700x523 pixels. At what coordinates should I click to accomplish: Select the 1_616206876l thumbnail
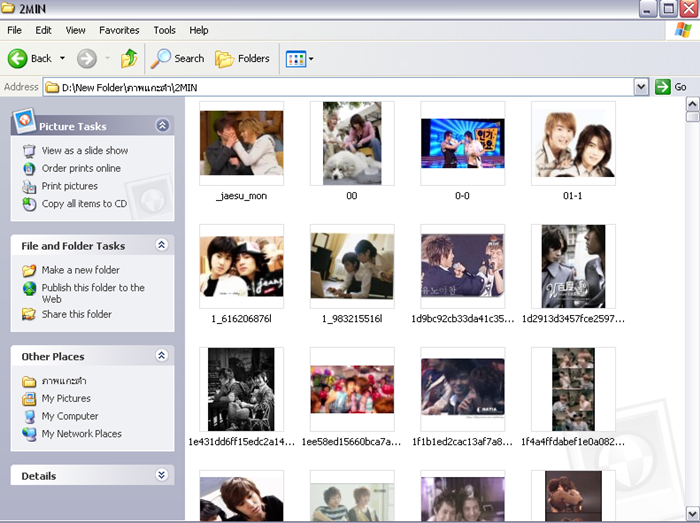[x=242, y=266]
